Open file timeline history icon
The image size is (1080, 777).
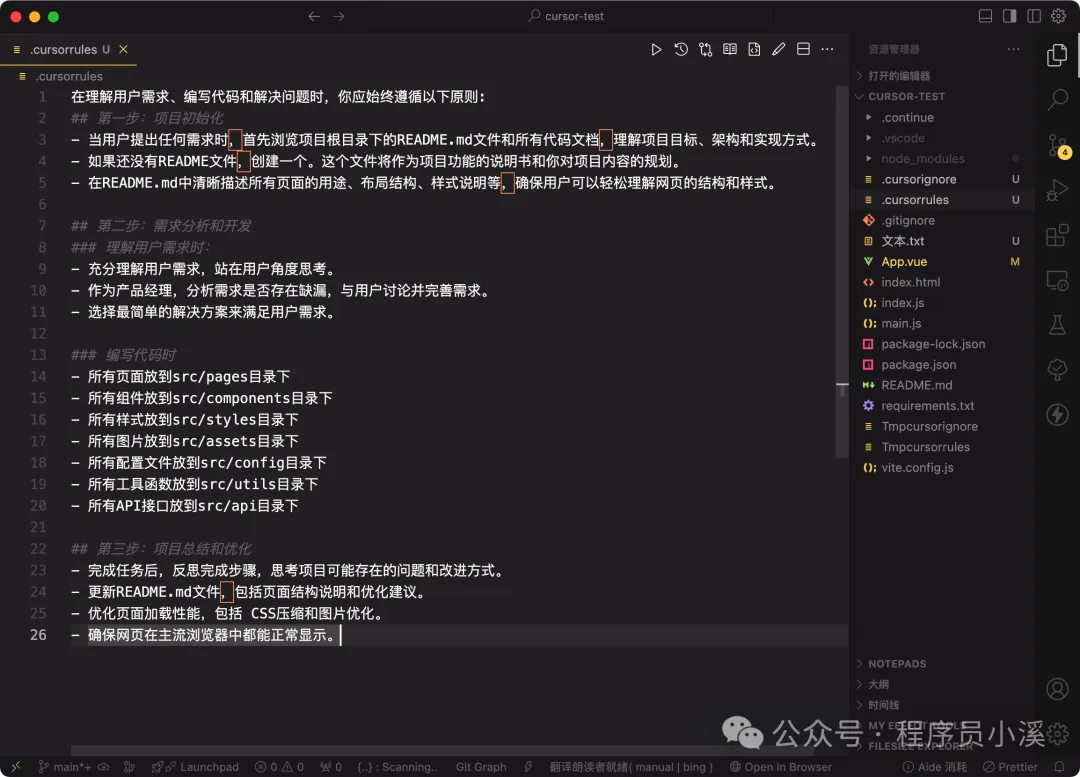point(681,50)
